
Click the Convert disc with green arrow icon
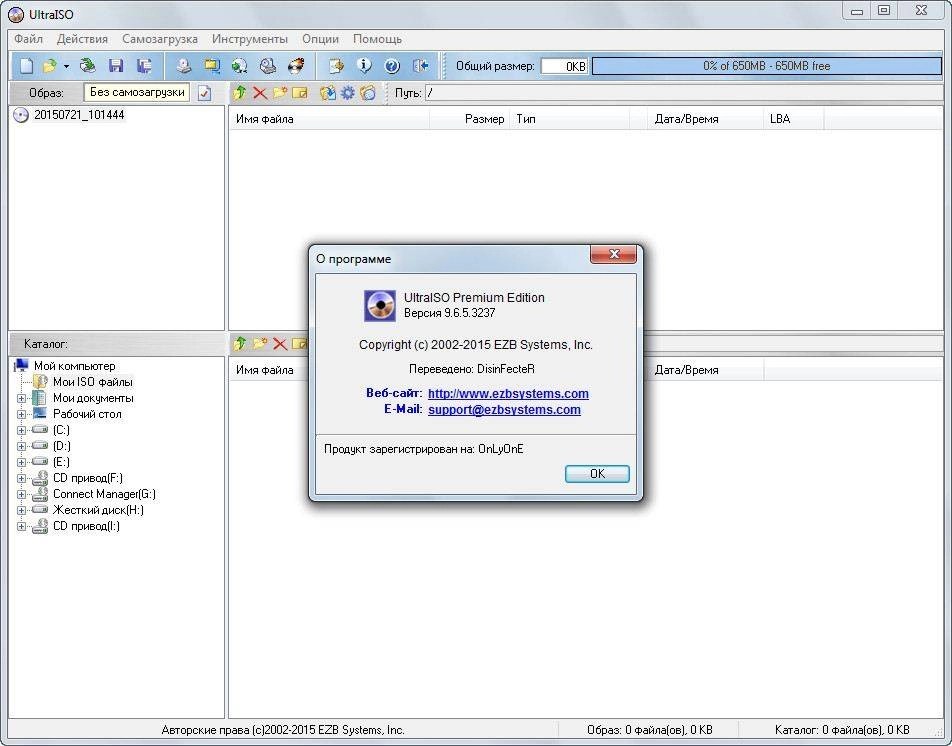point(240,66)
